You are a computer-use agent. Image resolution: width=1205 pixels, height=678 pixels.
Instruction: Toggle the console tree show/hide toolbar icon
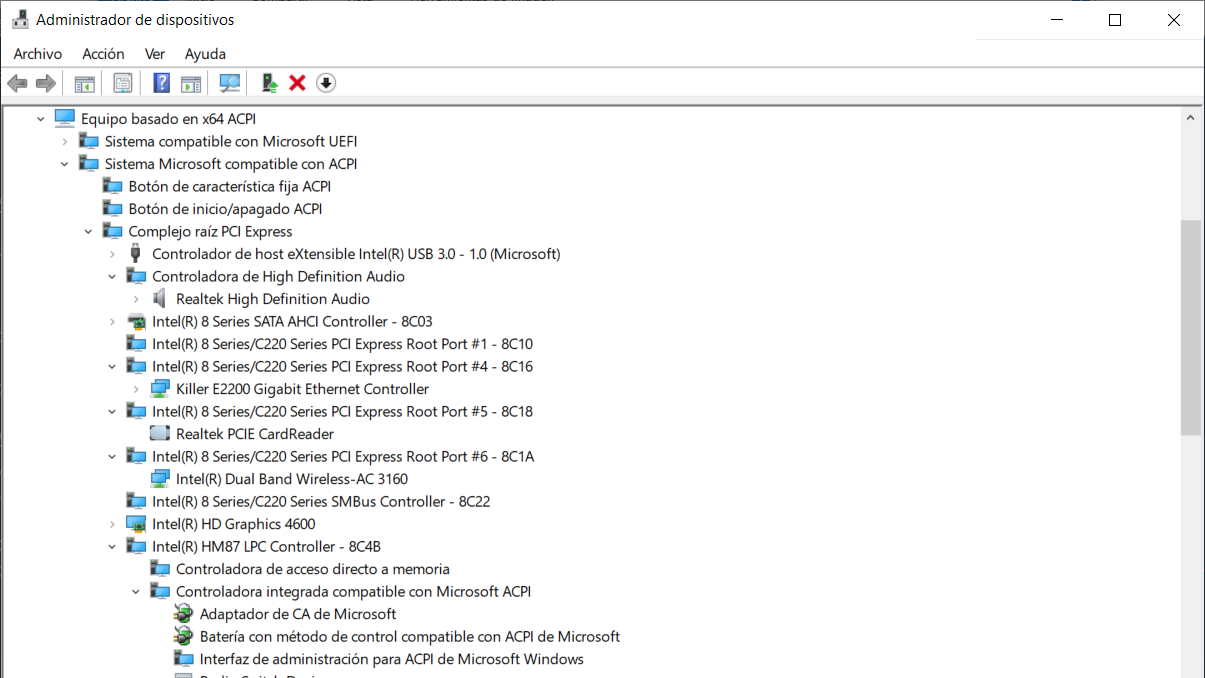coord(85,83)
